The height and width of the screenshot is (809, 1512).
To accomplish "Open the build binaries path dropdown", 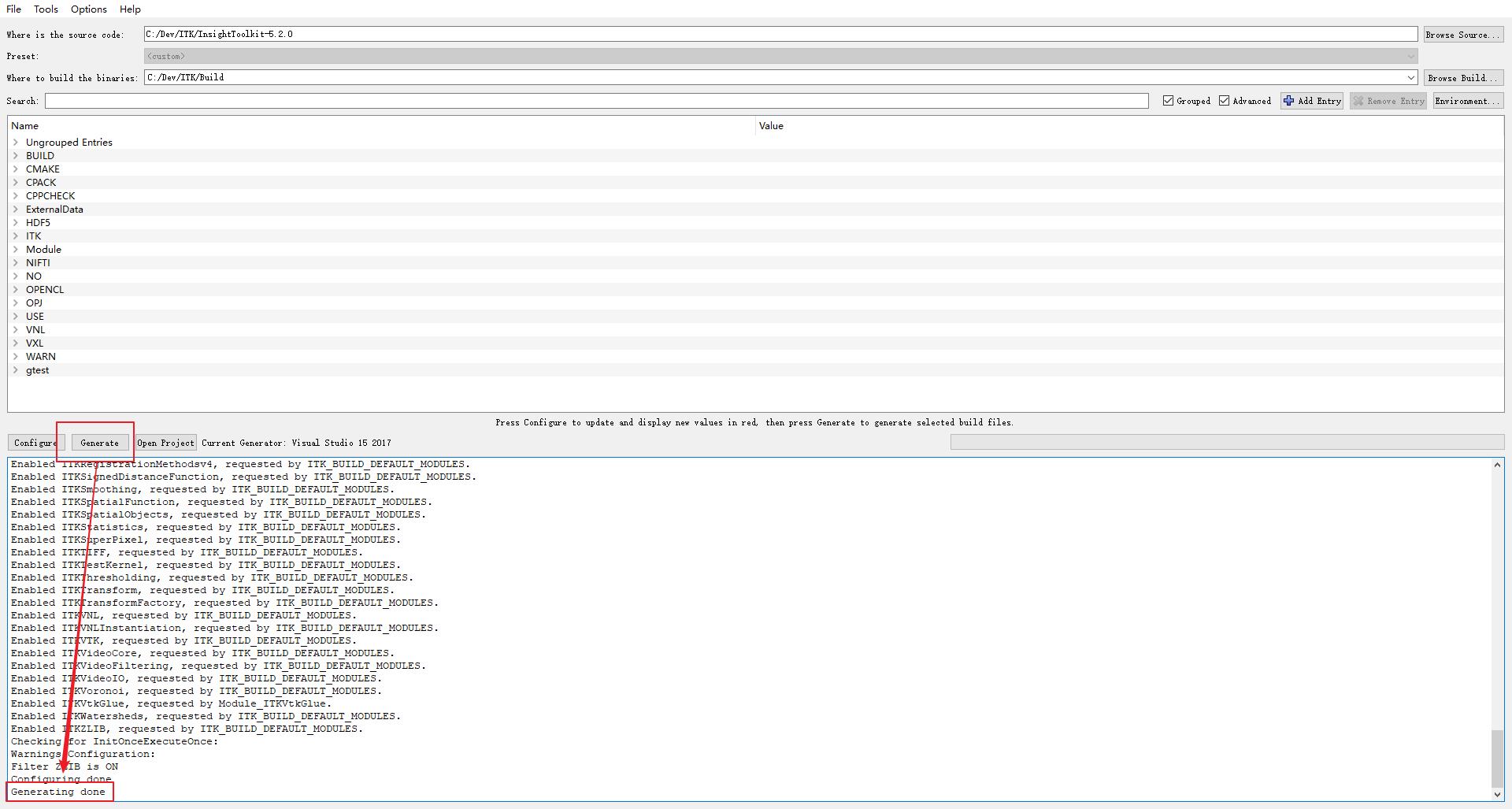I will tap(1410, 77).
